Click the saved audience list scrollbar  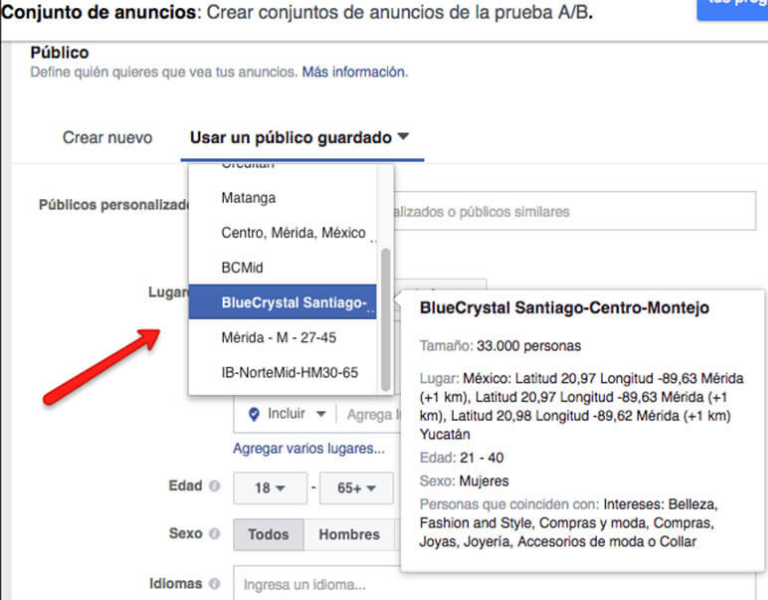pyautogui.click(x=385, y=300)
